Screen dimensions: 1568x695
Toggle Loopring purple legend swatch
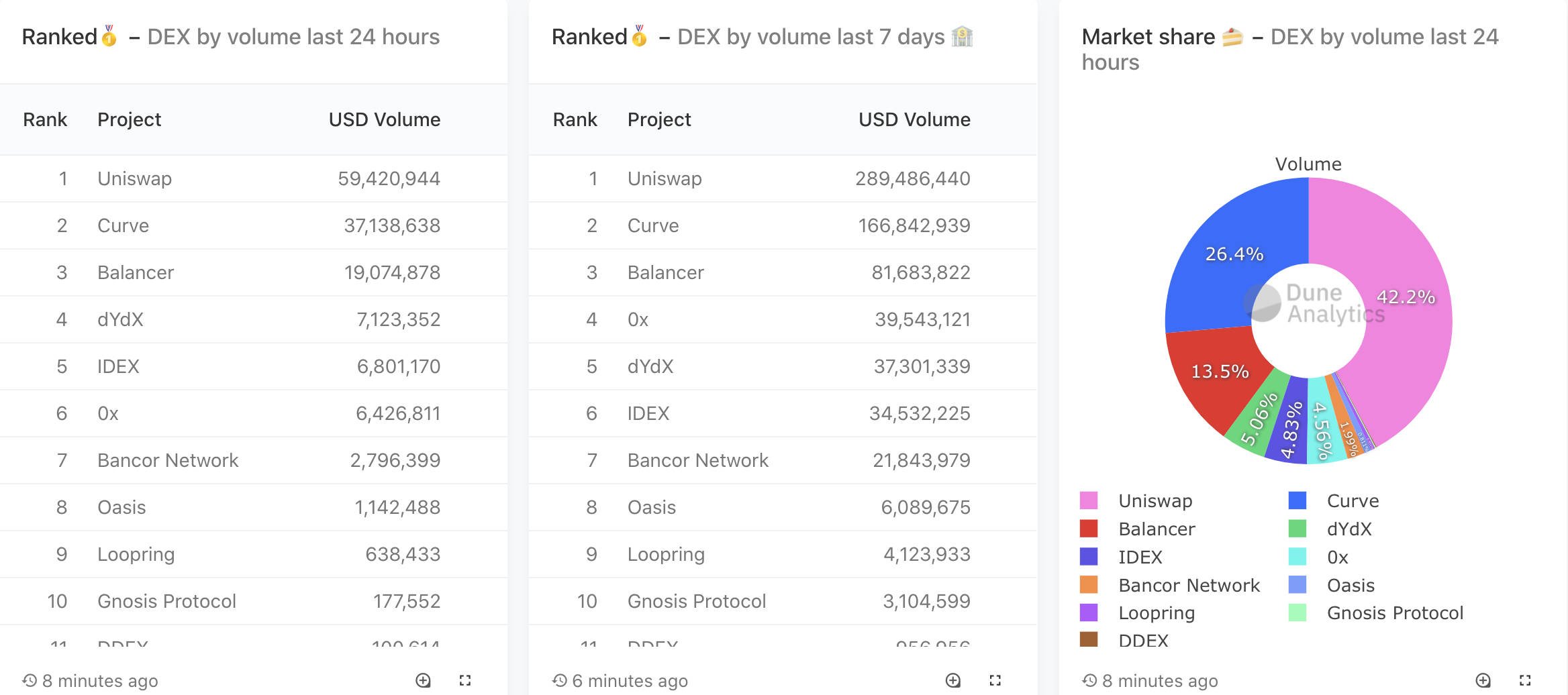point(1089,612)
